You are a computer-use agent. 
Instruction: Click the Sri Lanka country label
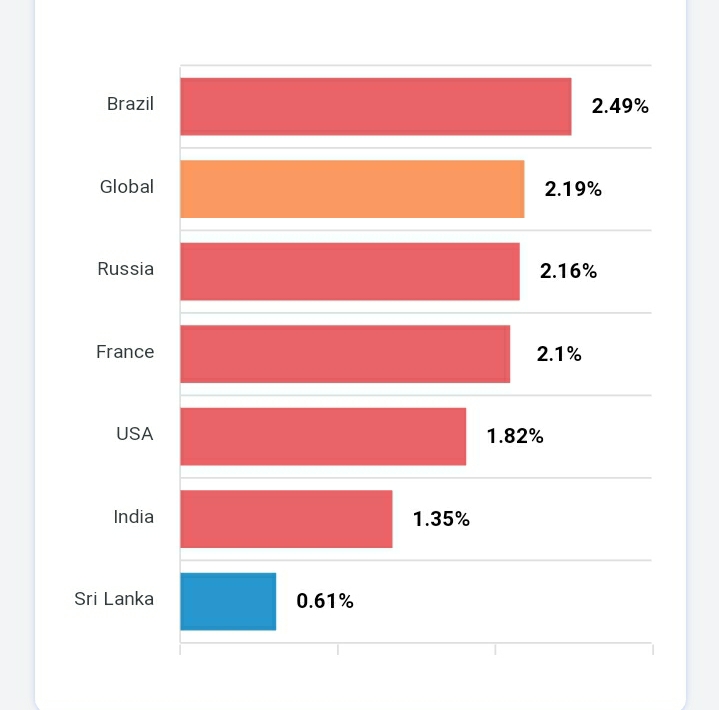click(x=114, y=599)
